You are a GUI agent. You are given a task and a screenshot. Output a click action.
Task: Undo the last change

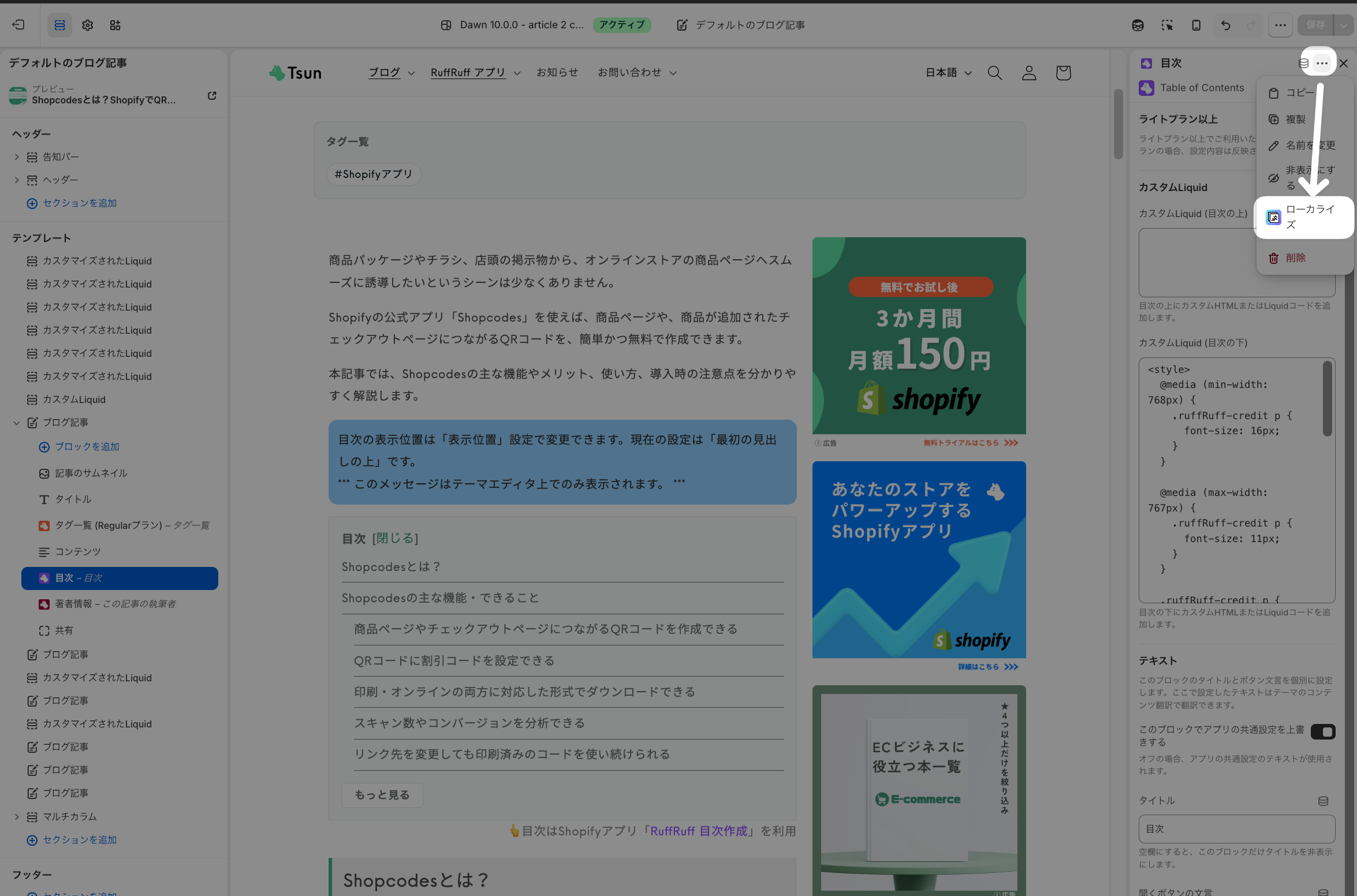tap(1225, 25)
